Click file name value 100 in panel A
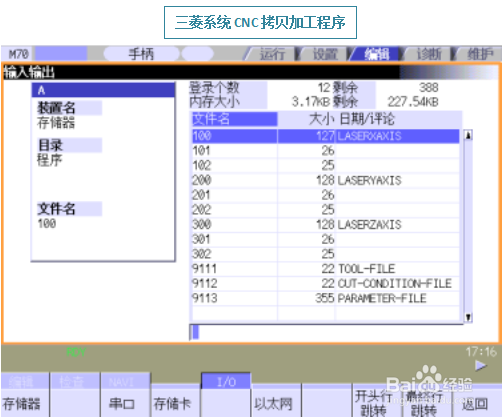504x419 pixels. [x=47, y=223]
